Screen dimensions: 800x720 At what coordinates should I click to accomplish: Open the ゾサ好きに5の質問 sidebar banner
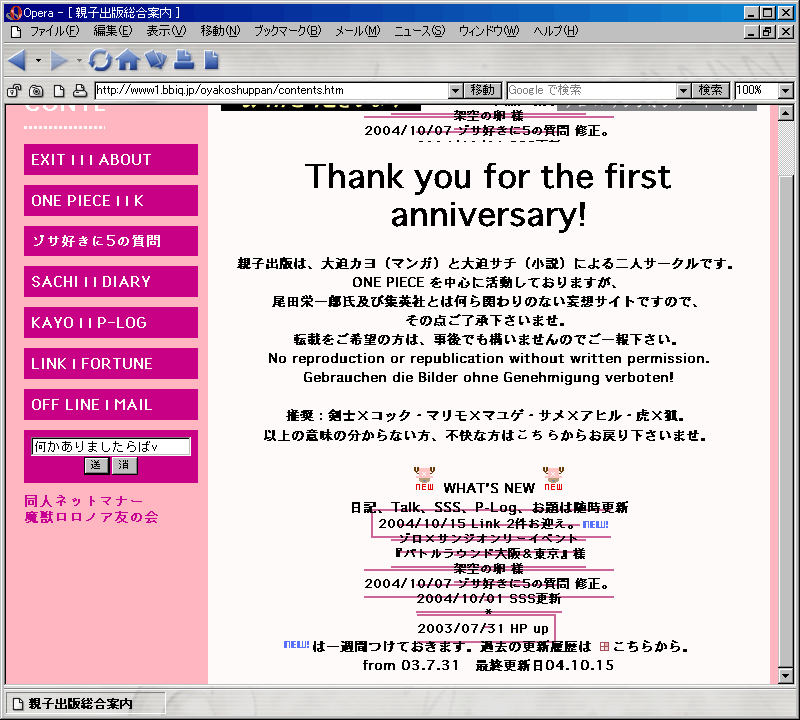click(111, 241)
